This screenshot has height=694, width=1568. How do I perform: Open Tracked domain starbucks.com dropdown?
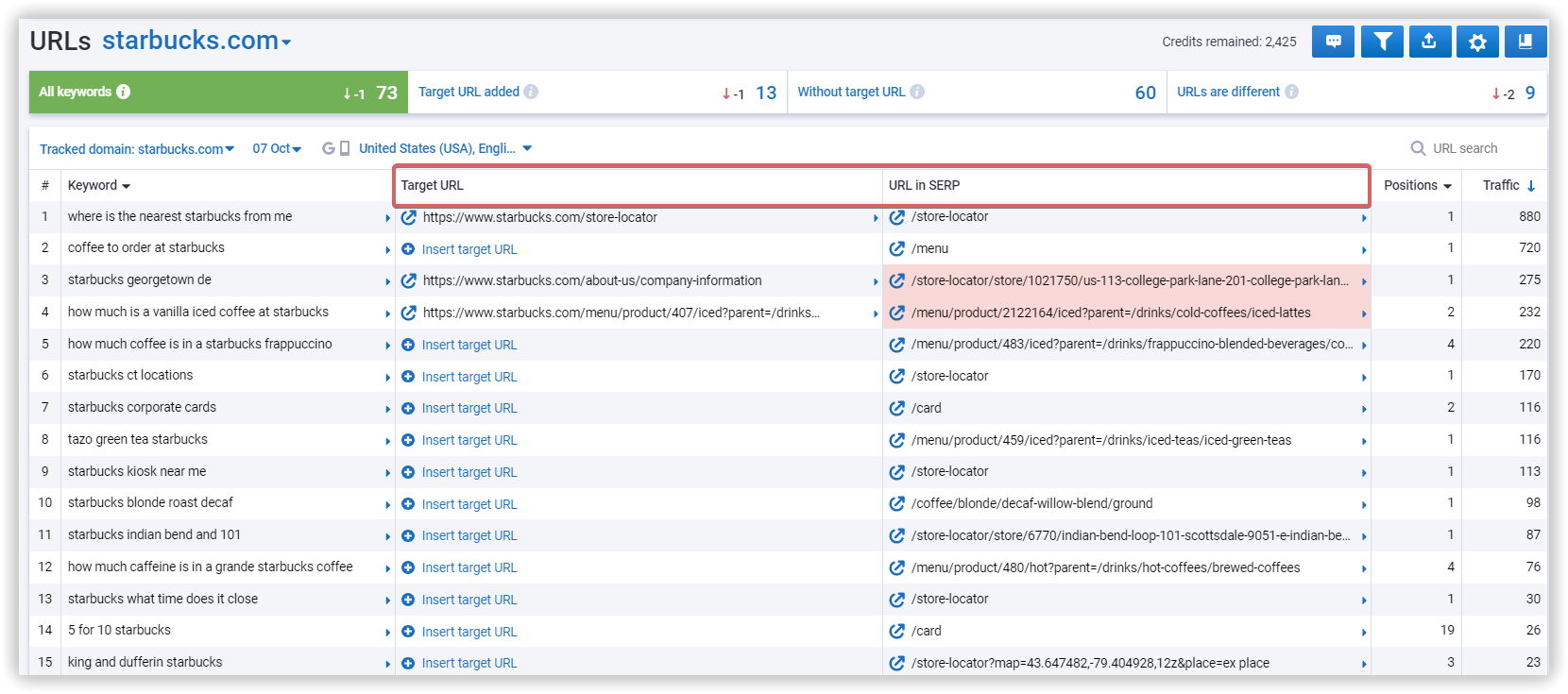coord(137,149)
